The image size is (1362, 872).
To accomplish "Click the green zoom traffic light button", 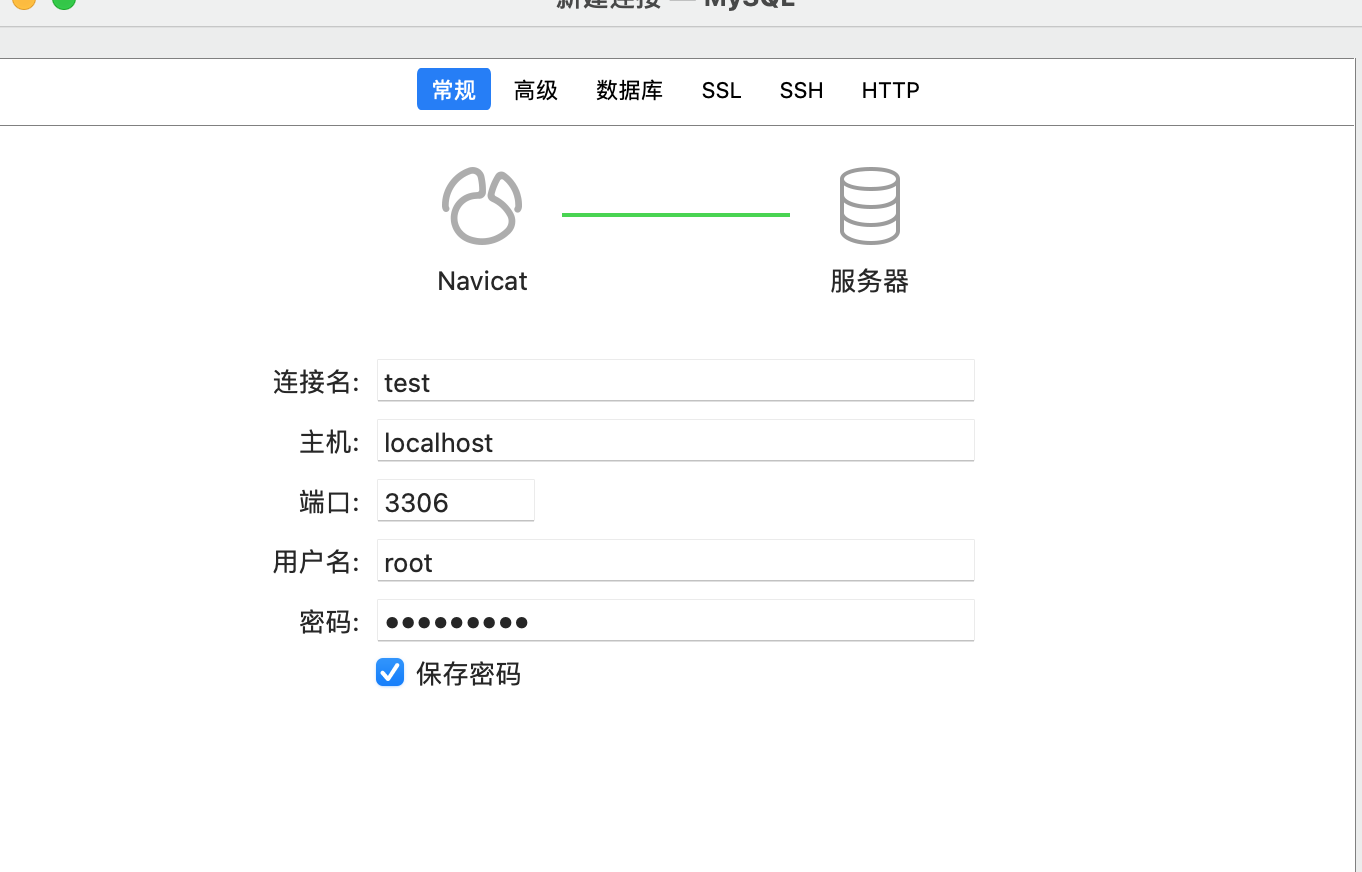I will 64,5.
